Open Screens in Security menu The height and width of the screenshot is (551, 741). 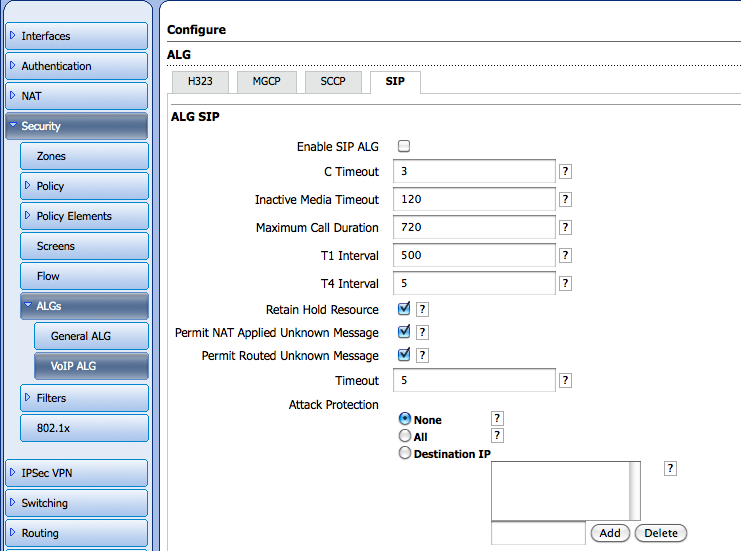(84, 246)
